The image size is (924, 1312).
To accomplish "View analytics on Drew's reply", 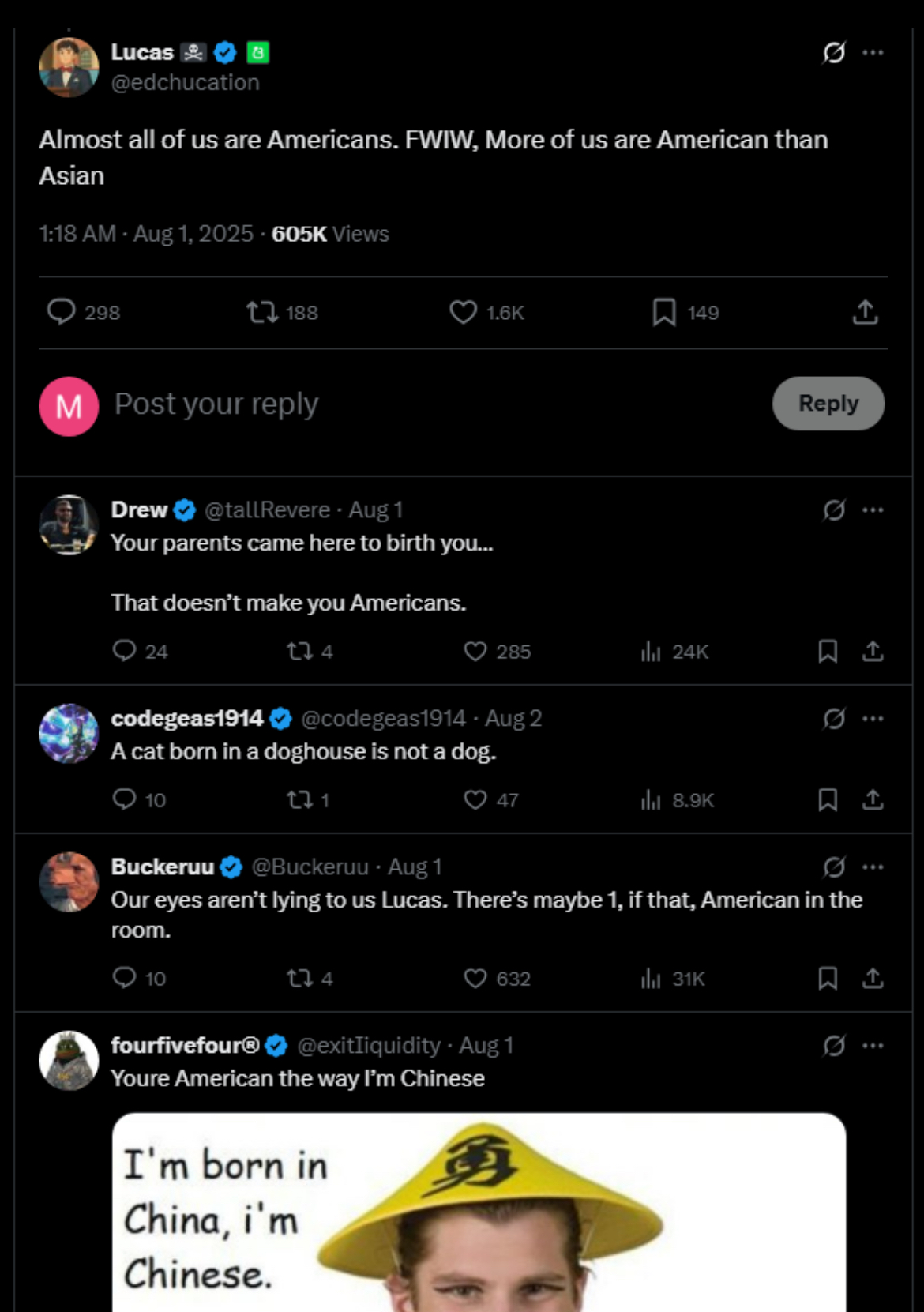I will pos(651,652).
